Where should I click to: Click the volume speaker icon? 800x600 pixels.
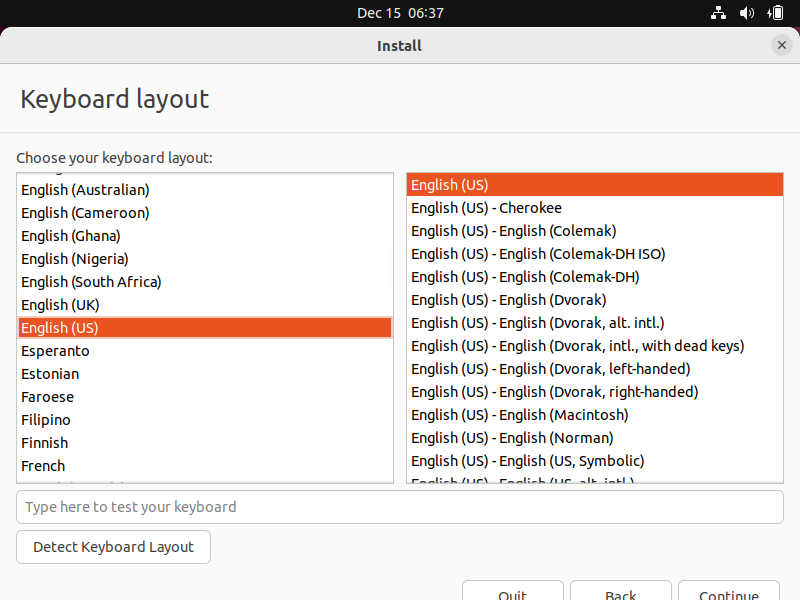pos(747,13)
